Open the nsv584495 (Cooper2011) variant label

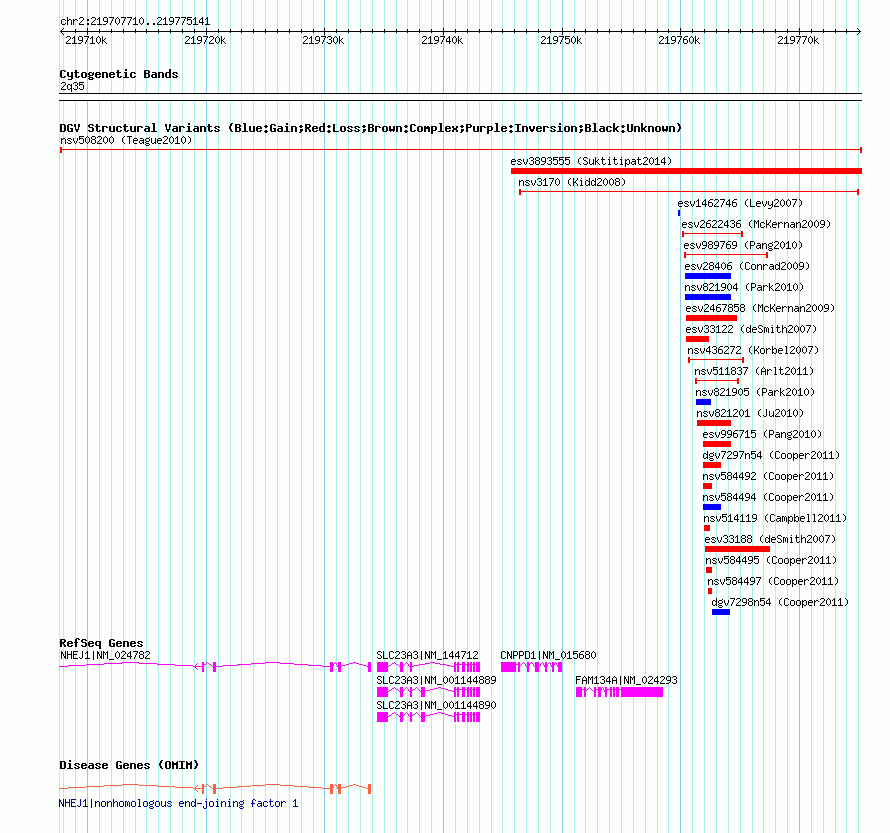click(771, 560)
